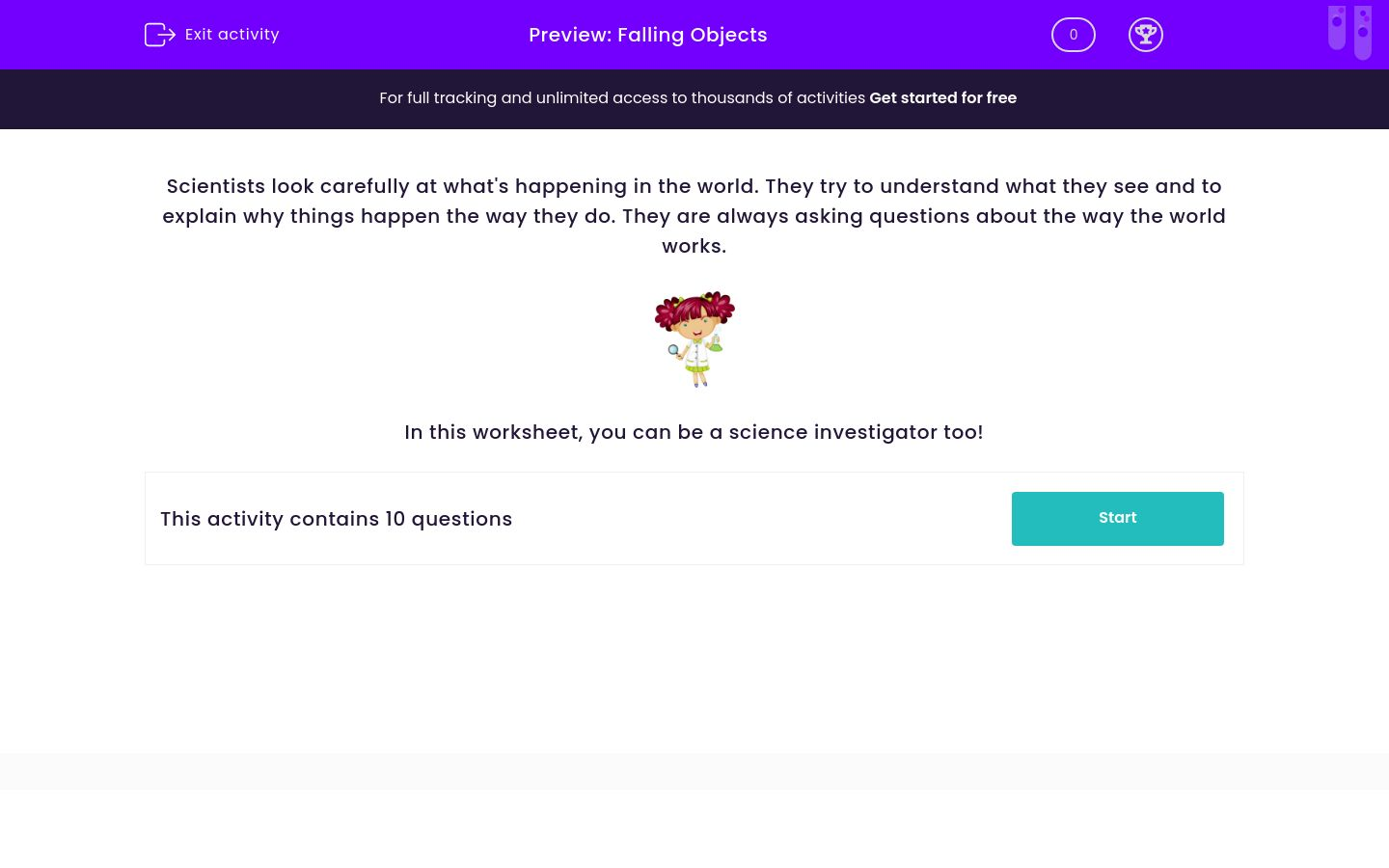
Task: Click the "Exit activity" text link
Action: pos(231,35)
